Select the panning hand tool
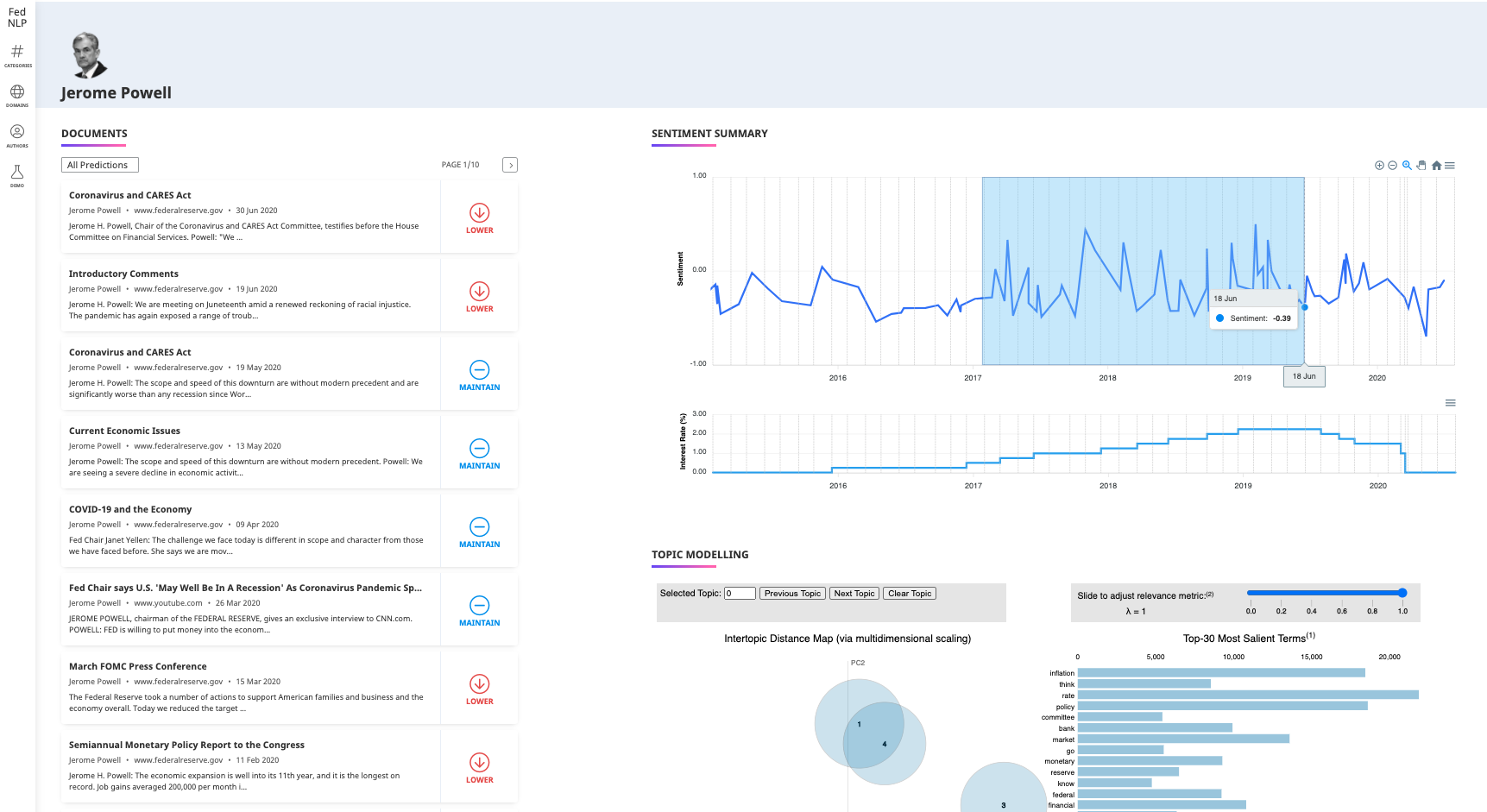This screenshot has width=1487, height=812. pos(1421,166)
